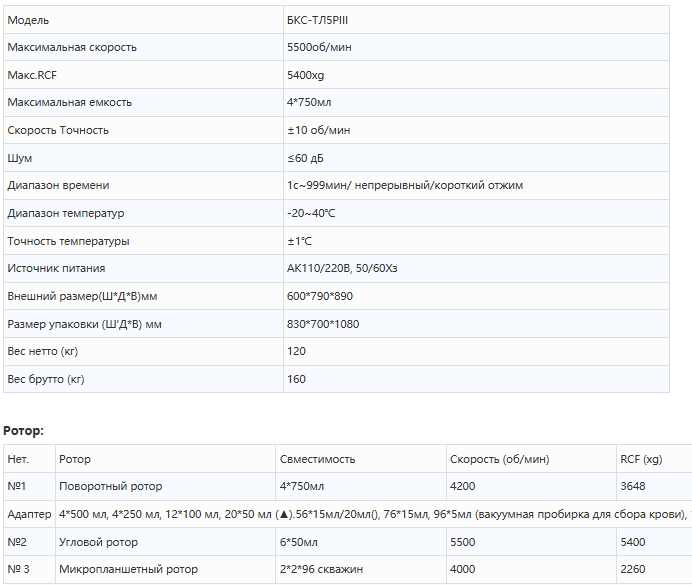Screen dimensions: 692x585
Task: Select the Вес брутто value 160
Action: [x=296, y=379]
